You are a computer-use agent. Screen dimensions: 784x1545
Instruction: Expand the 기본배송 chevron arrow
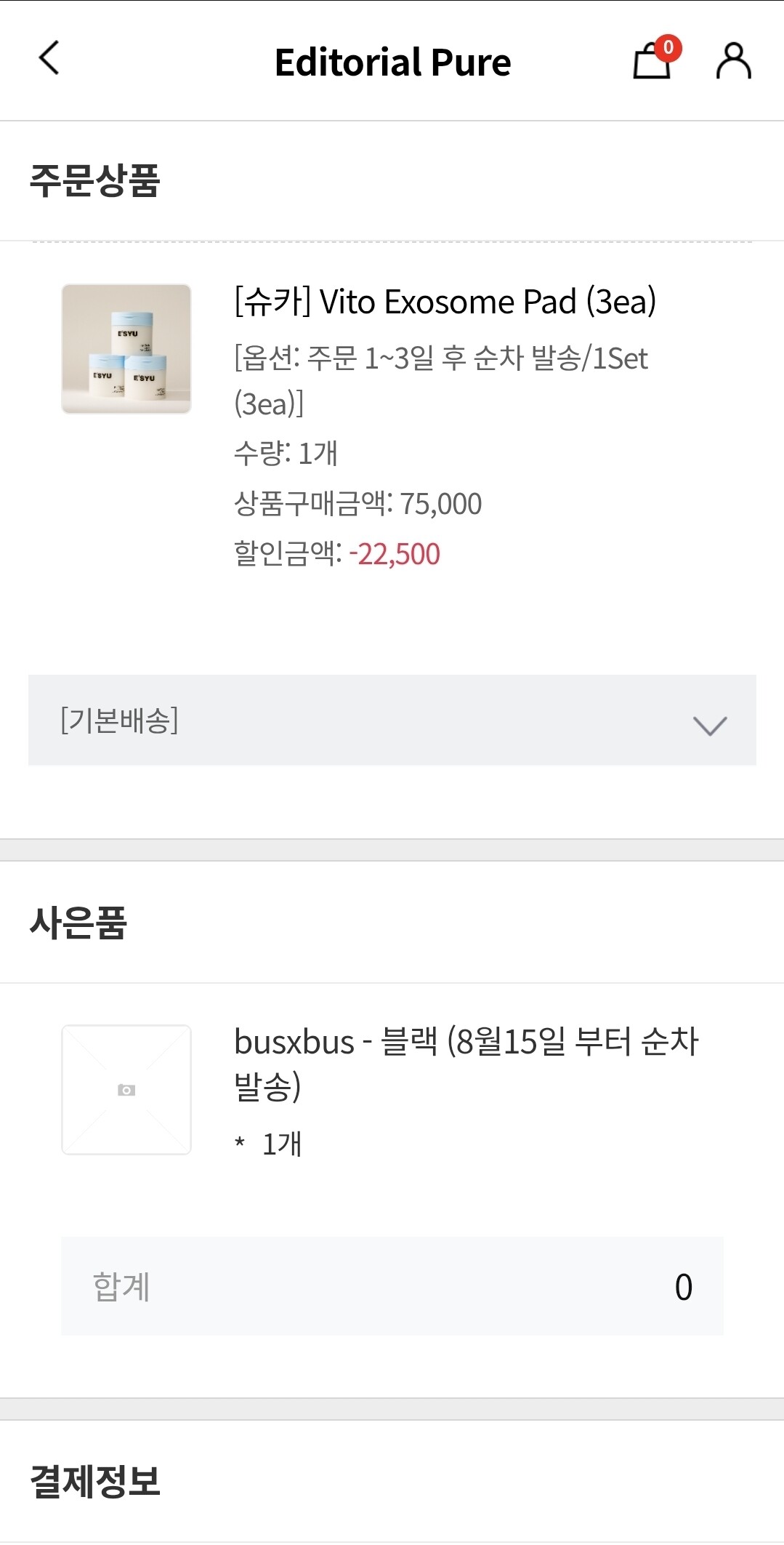pos(709,725)
